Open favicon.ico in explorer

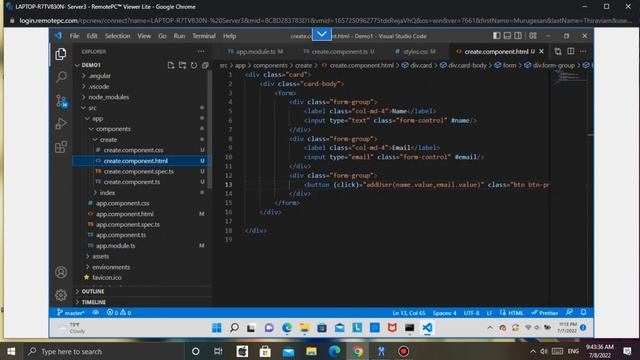click(106, 278)
